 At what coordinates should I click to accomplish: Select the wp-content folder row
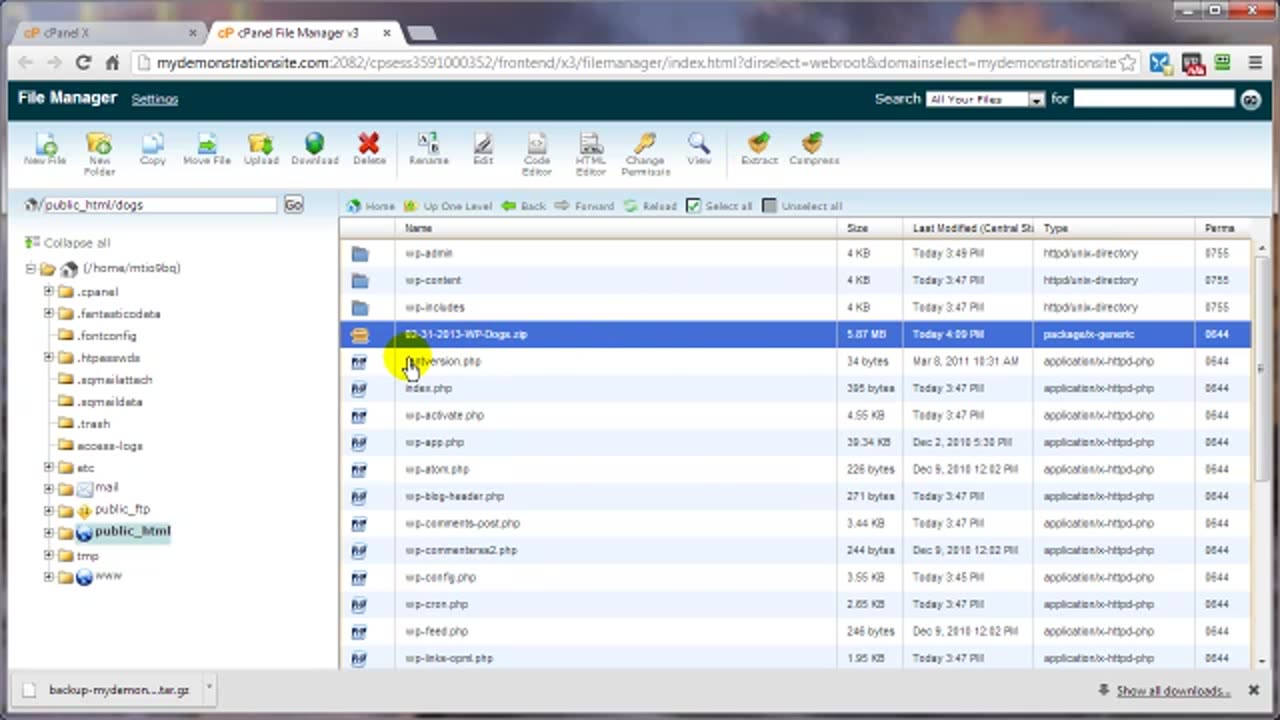pos(795,281)
